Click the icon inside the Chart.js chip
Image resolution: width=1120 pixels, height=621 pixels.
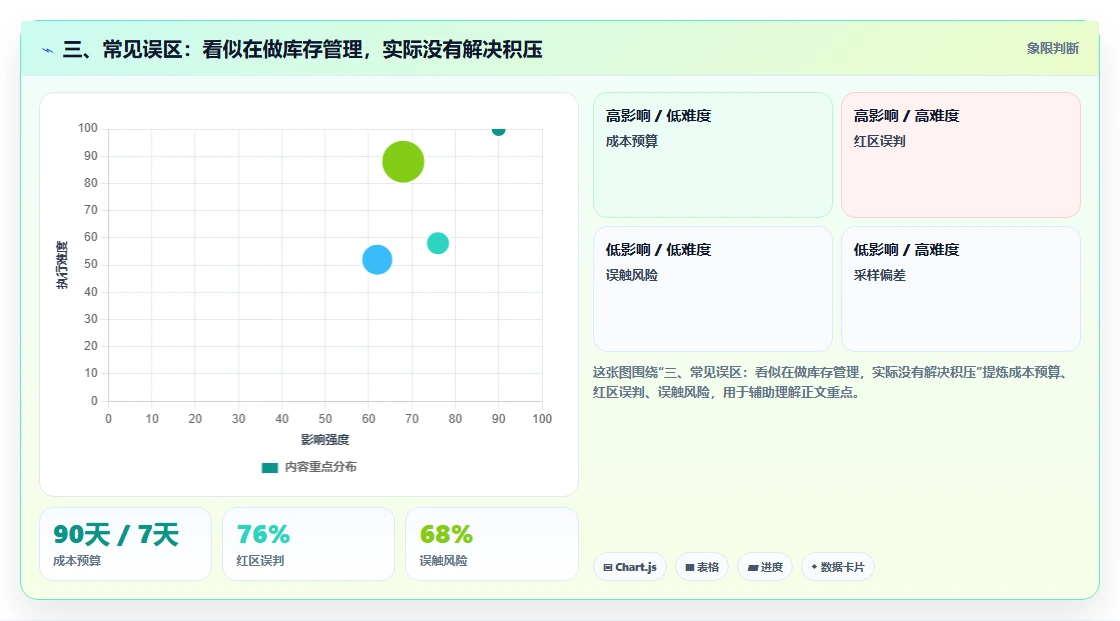pos(608,567)
